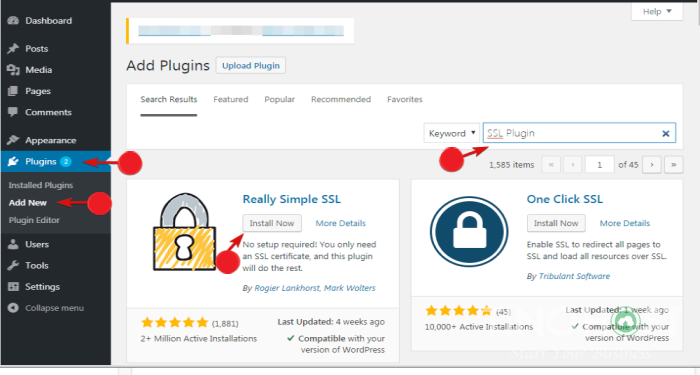The height and width of the screenshot is (375, 700).
Task: Click the Really Simple SSL padlock thumbnail
Action: point(184,232)
